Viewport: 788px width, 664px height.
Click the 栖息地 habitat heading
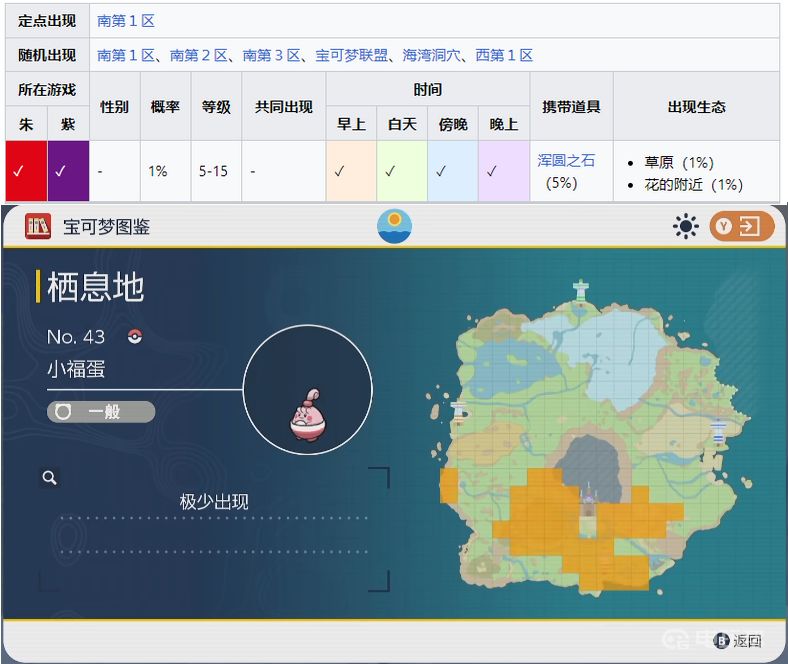click(x=95, y=287)
